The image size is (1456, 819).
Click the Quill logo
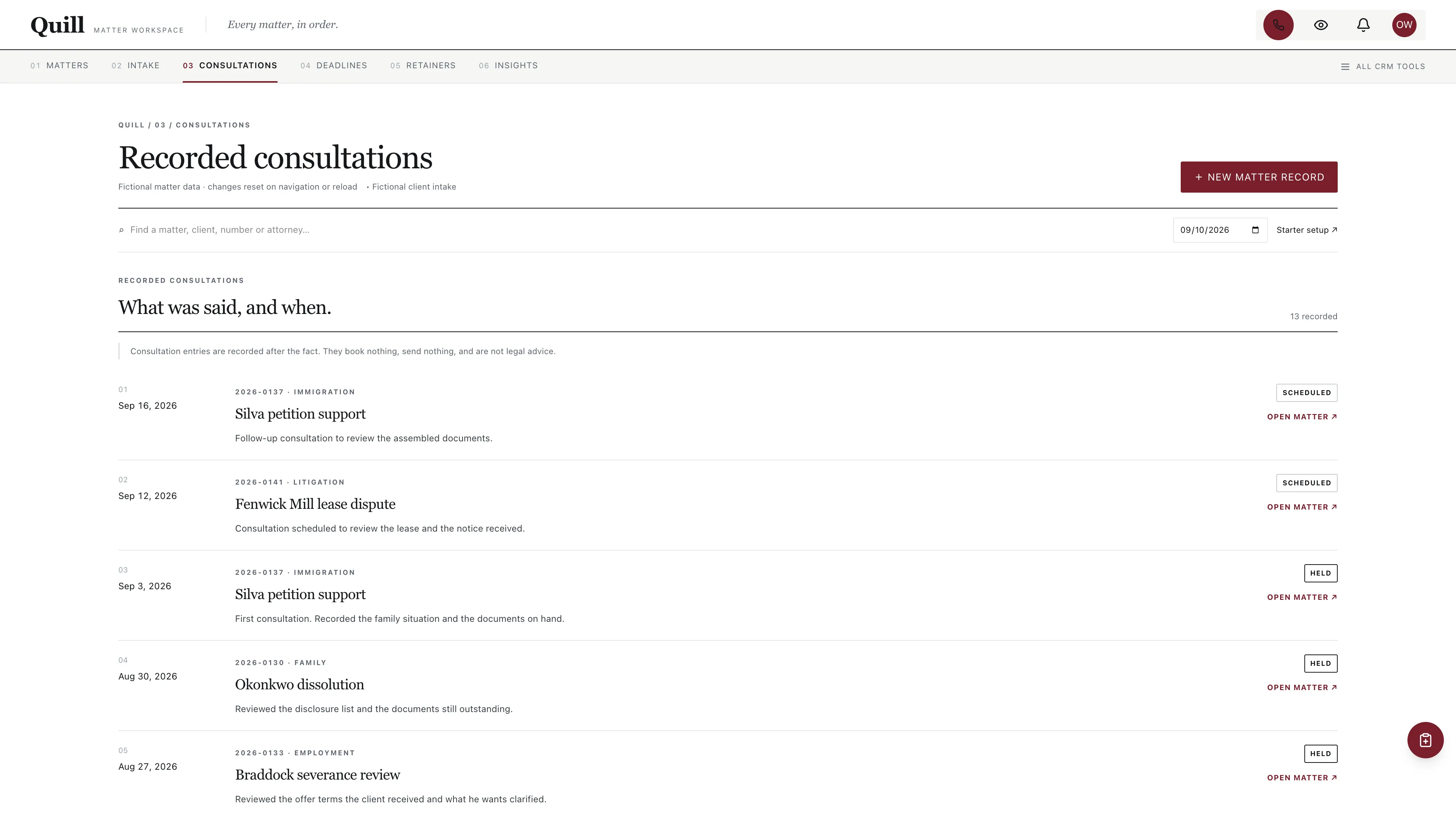[57, 25]
